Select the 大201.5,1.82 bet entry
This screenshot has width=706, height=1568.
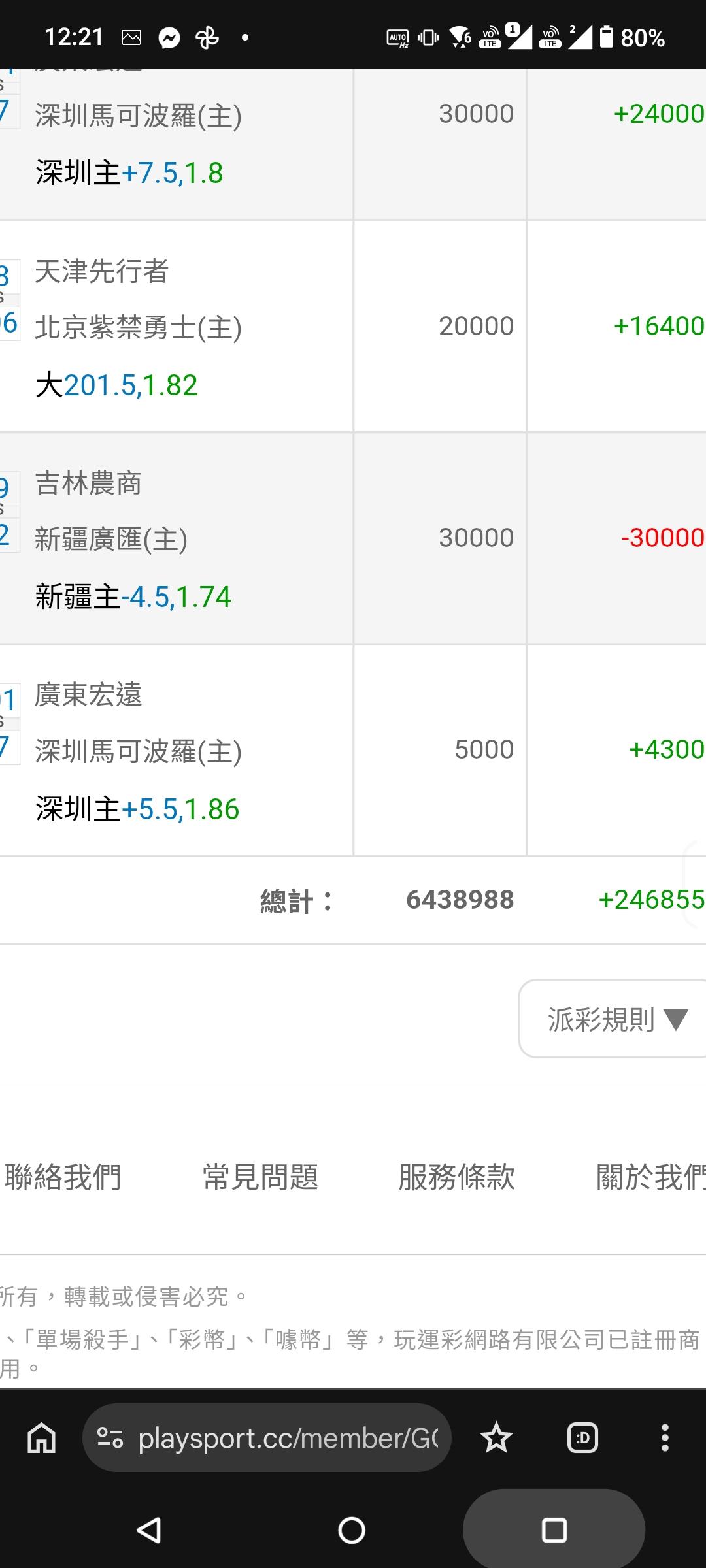click(117, 385)
